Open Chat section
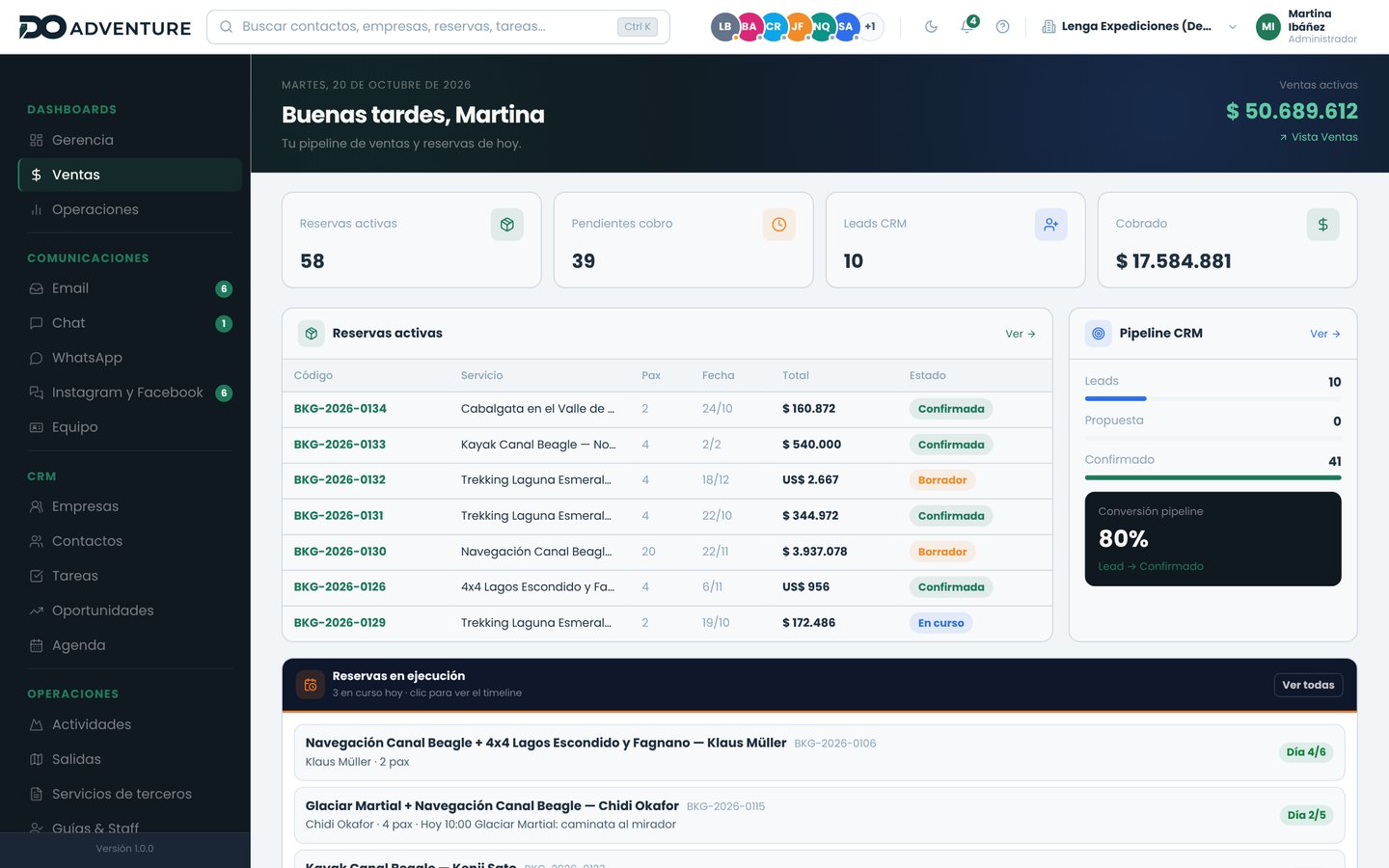The height and width of the screenshot is (868, 1389). [x=130, y=323]
